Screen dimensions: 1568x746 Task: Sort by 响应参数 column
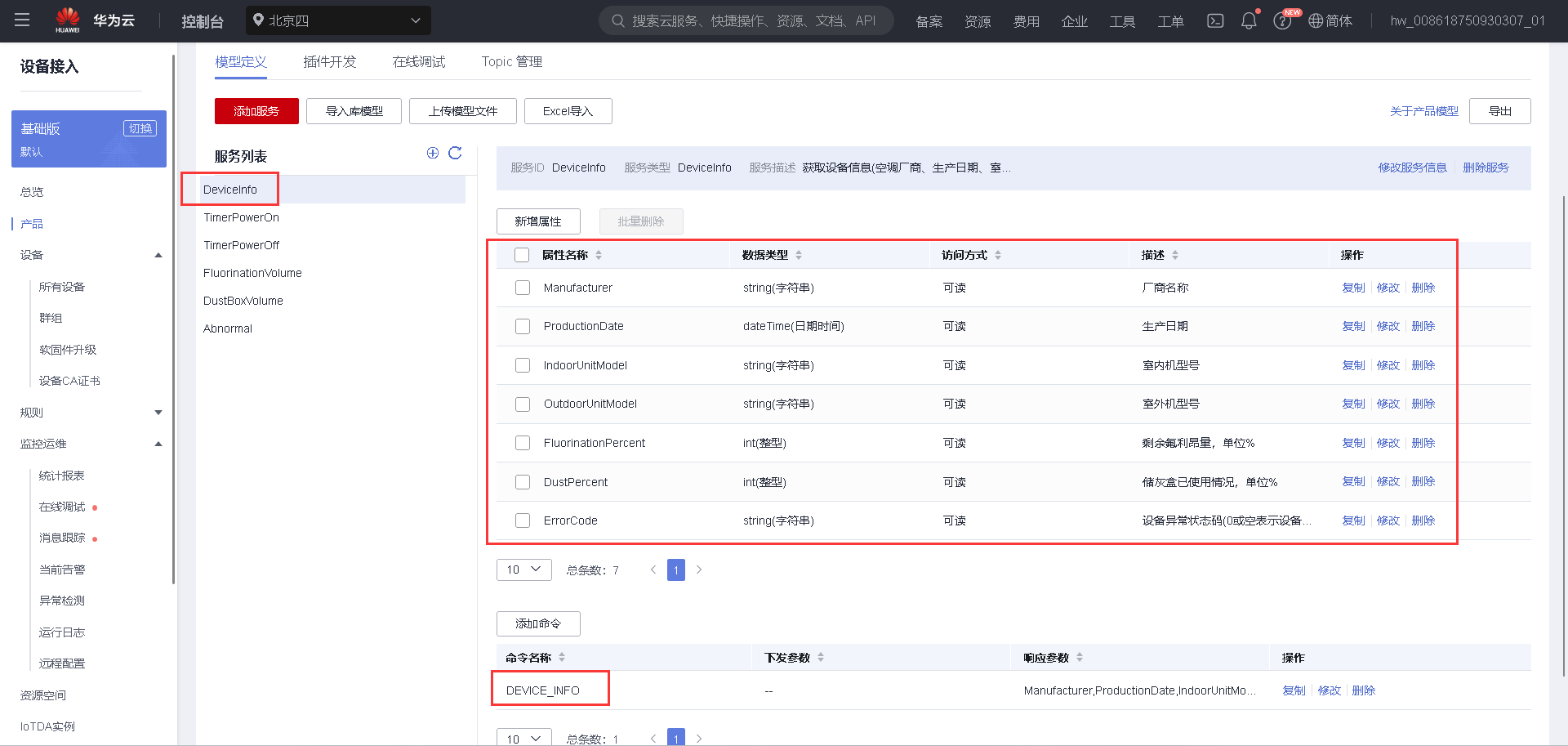click(x=1080, y=657)
